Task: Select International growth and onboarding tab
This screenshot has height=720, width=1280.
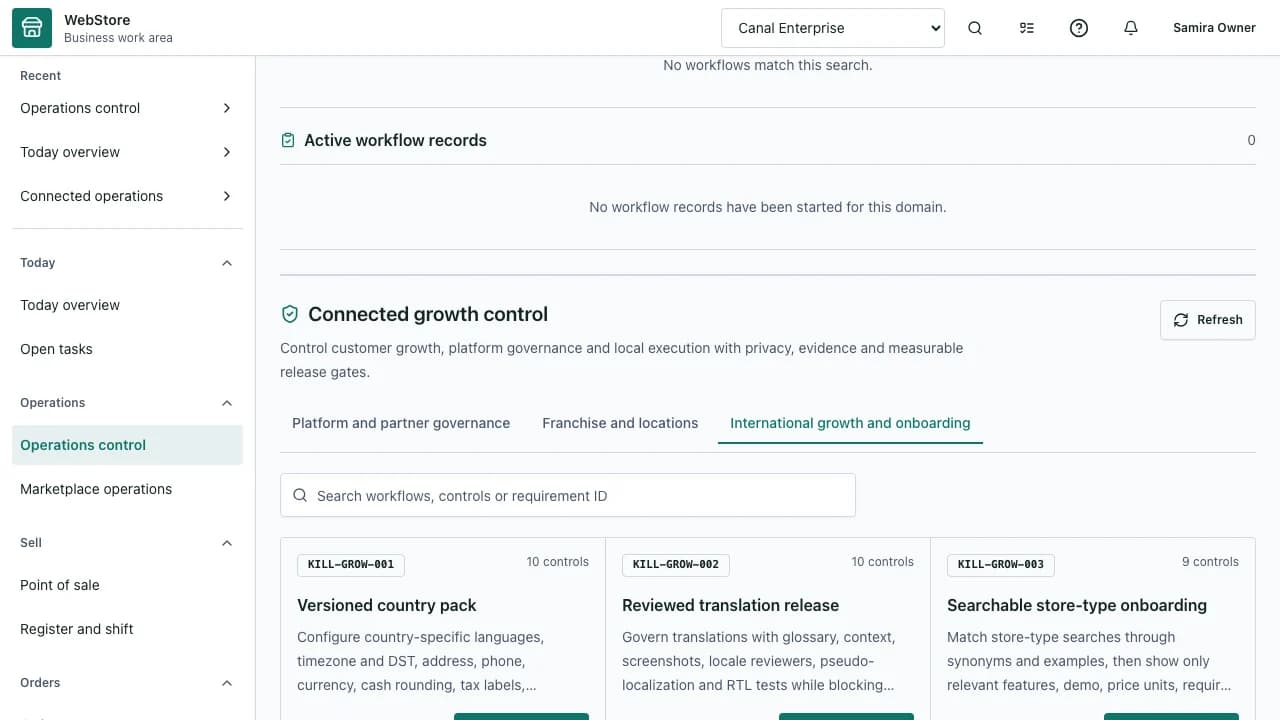Action: (850, 423)
